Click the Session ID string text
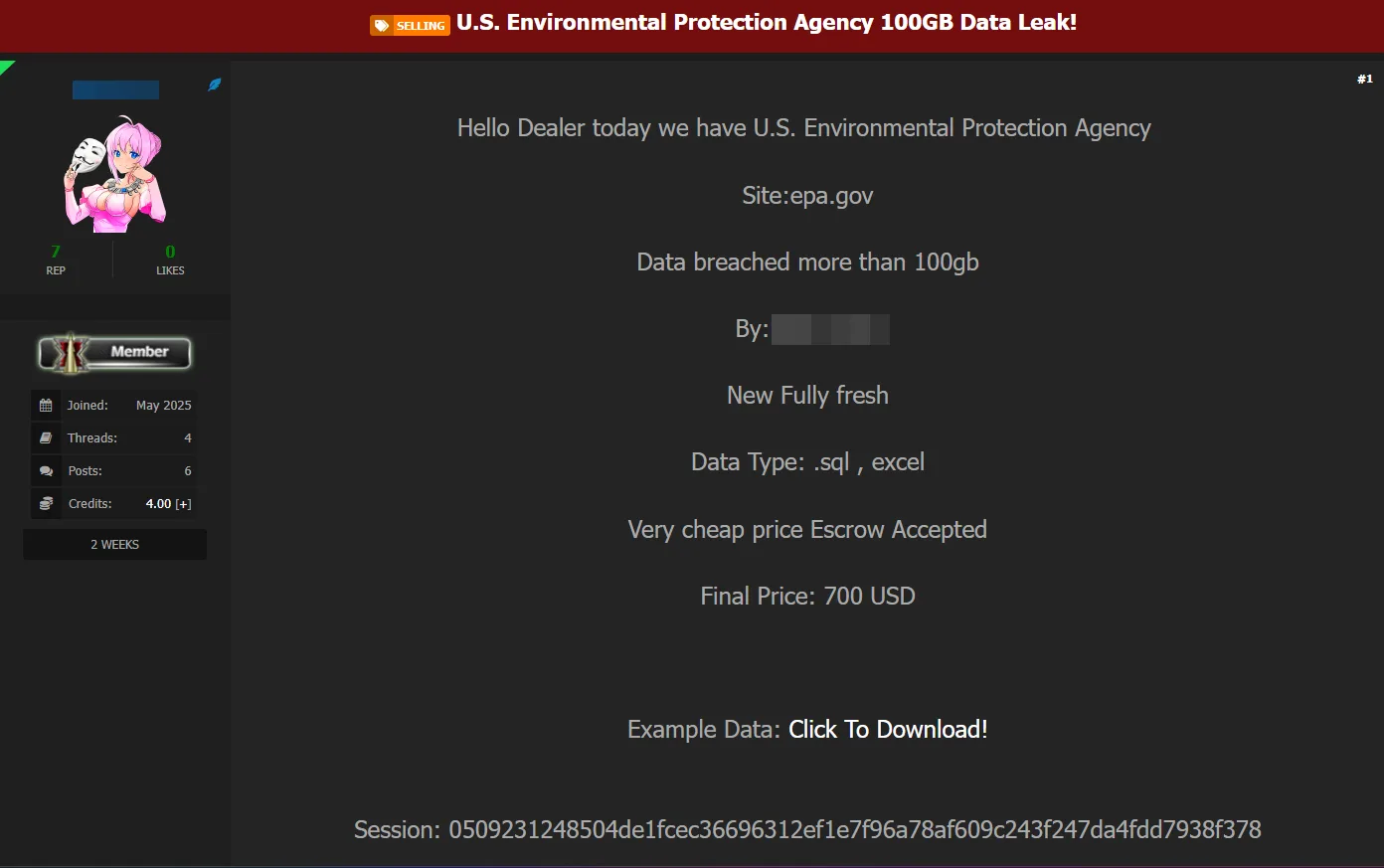Screen dimensions: 1384x868 coord(807,830)
